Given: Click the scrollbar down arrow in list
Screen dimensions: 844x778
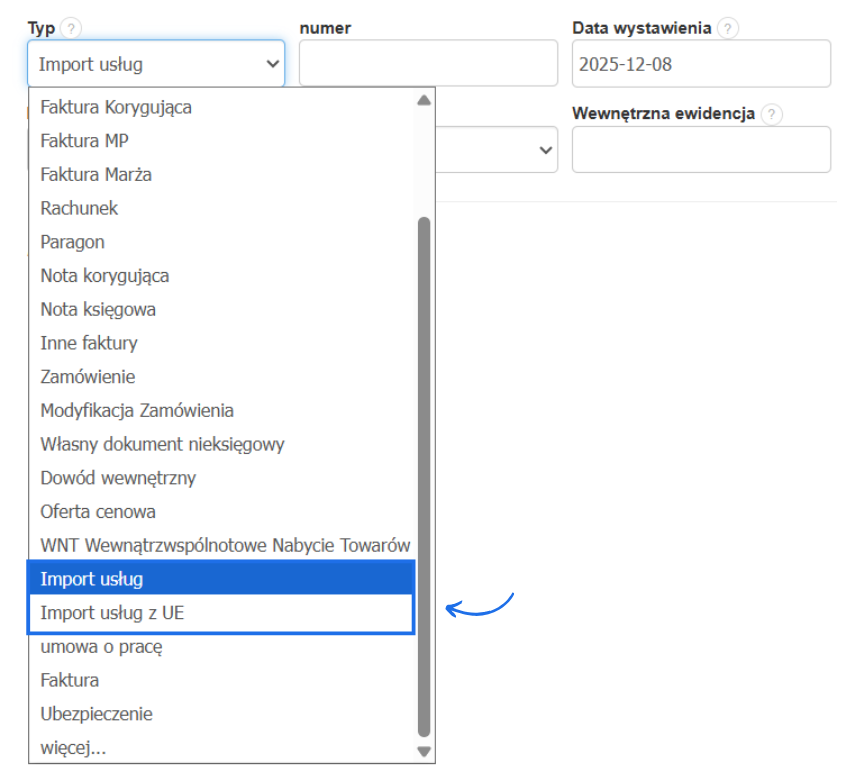Looking at the screenshot, I should coord(423,751).
